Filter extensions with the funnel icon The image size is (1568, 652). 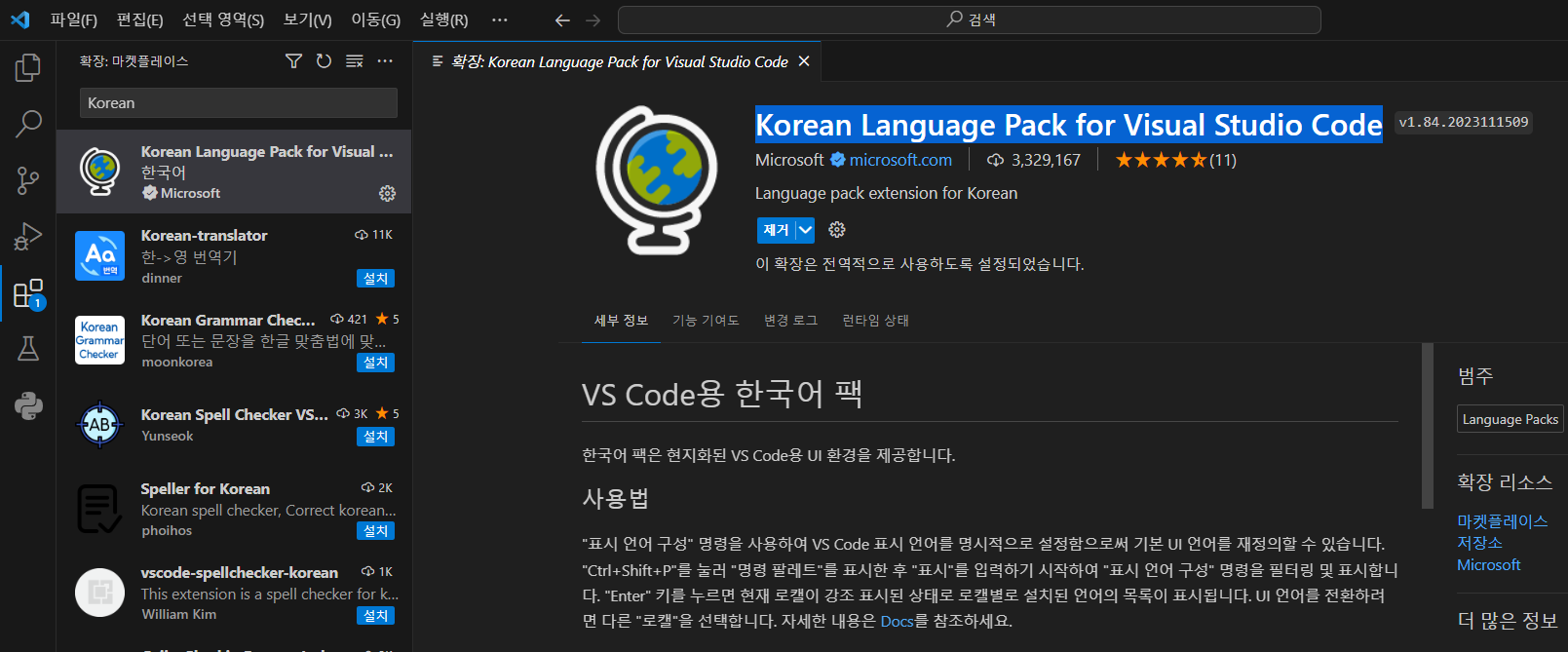pyautogui.click(x=293, y=61)
